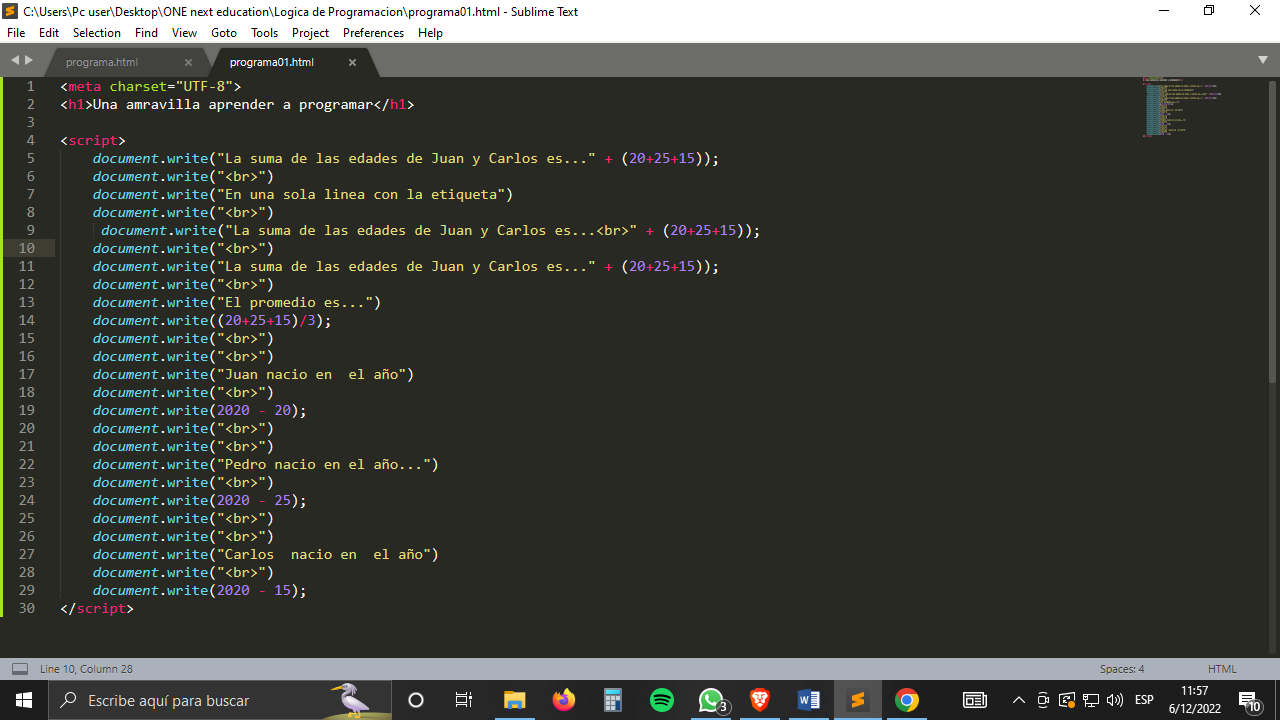Open the View menu
The width and height of the screenshot is (1280, 720).
[184, 33]
